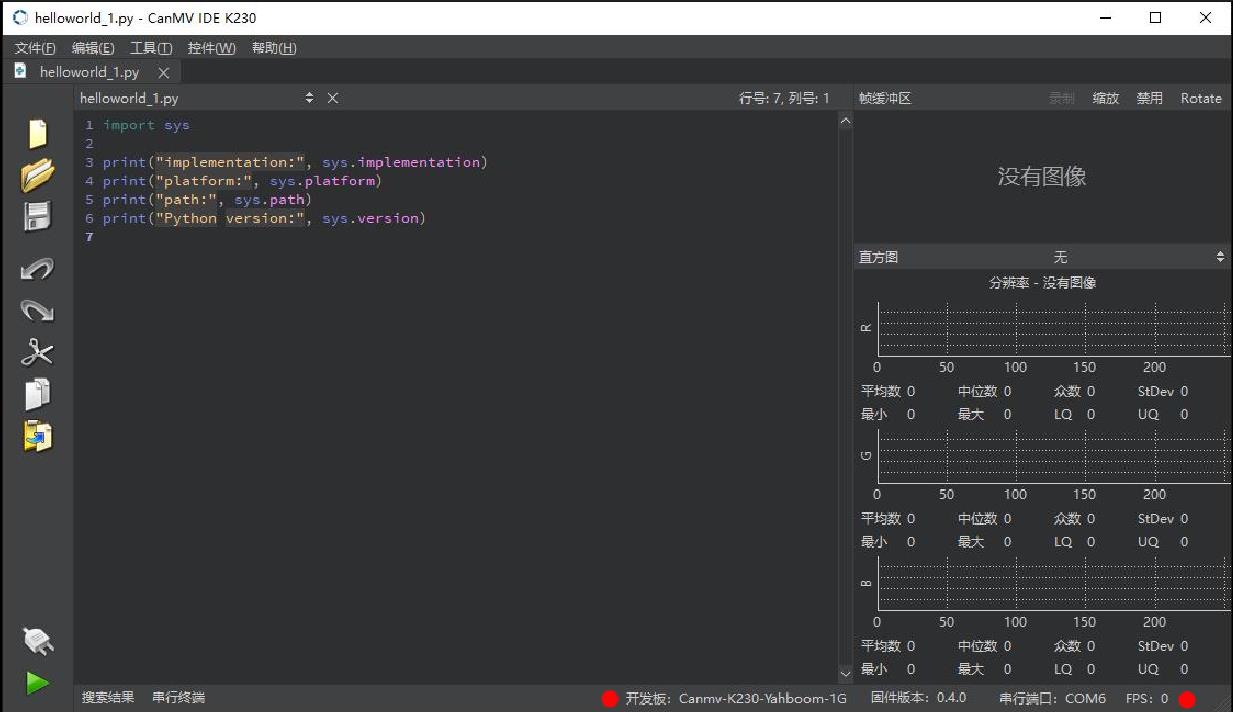
Task: Click the Redo arrow icon
Action: (x=37, y=311)
